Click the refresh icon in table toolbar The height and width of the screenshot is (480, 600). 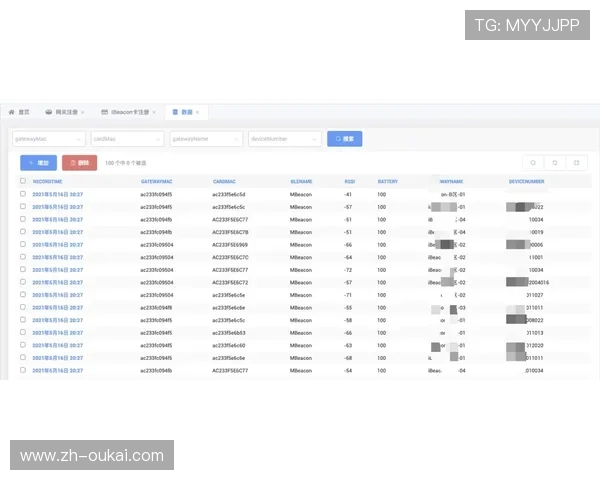tap(555, 162)
